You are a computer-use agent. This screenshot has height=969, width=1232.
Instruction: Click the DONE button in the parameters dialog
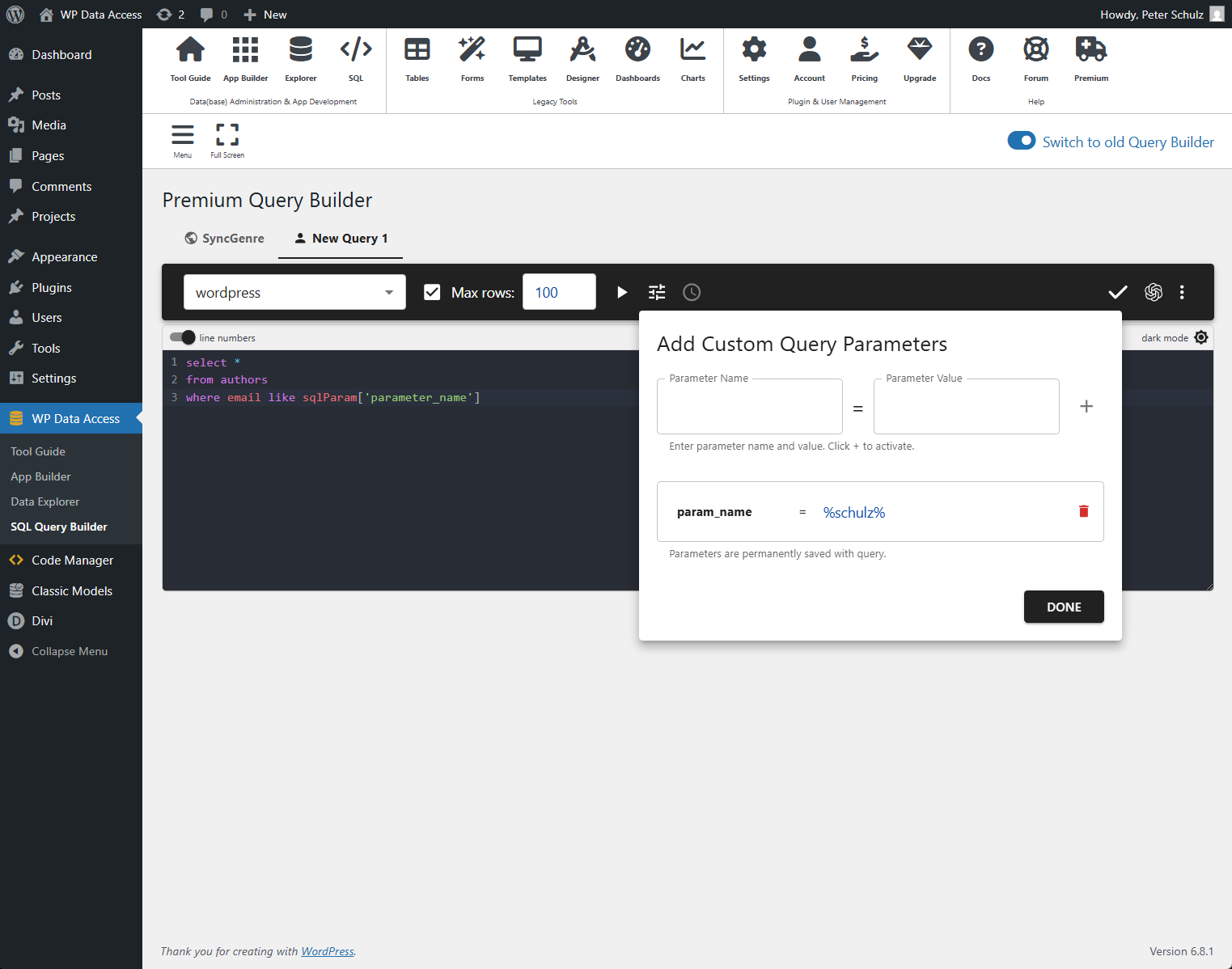pos(1063,607)
